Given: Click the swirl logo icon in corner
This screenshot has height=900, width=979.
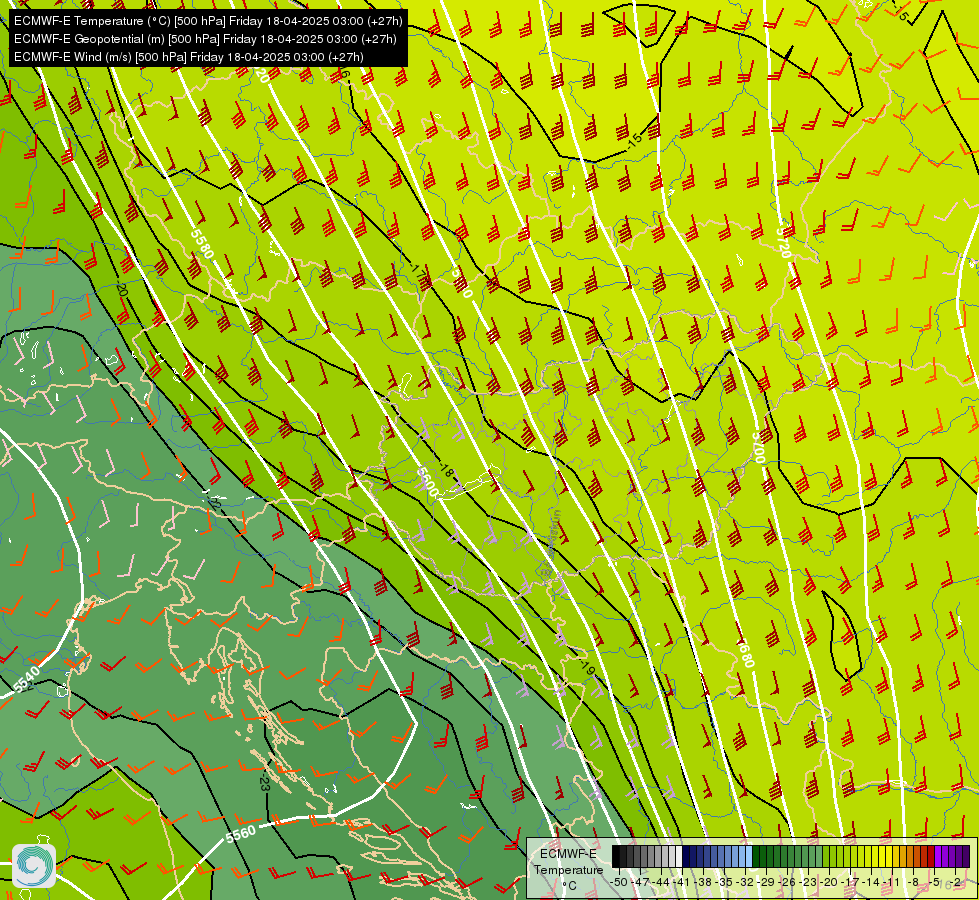Looking at the screenshot, I should pyautogui.click(x=34, y=866).
